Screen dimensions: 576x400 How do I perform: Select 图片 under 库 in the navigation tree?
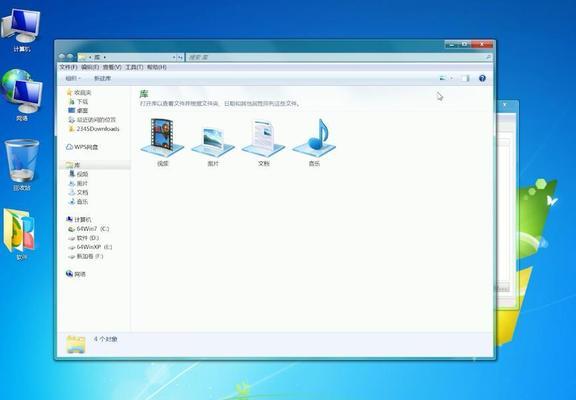(79, 183)
